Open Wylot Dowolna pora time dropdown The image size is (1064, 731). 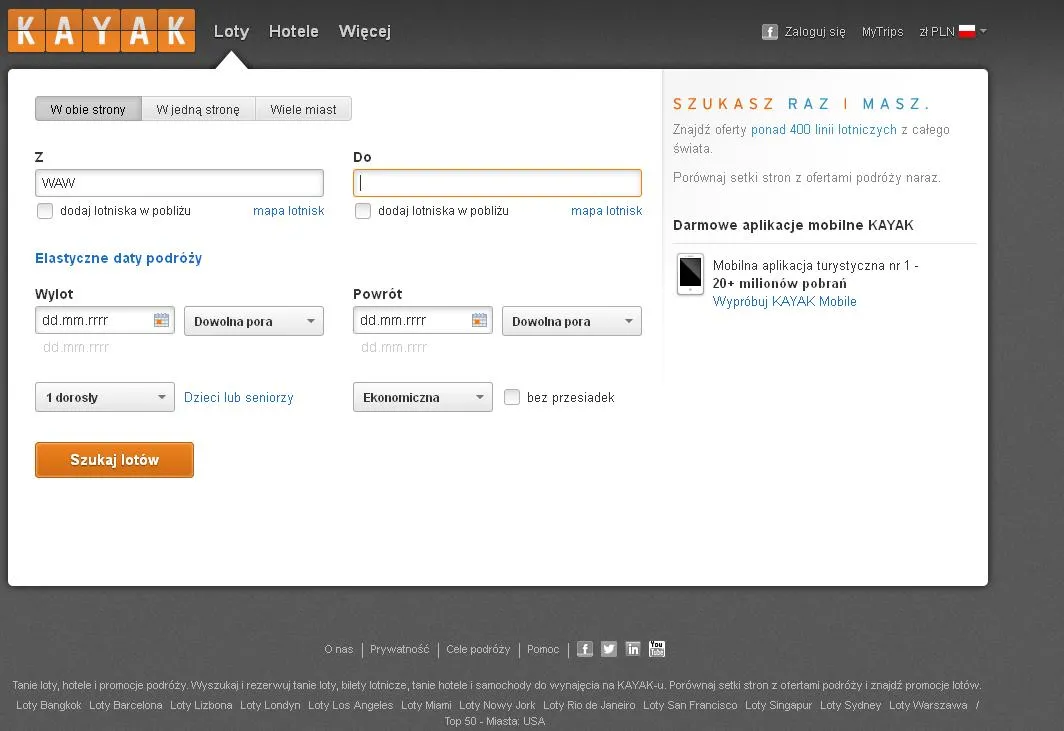(254, 321)
